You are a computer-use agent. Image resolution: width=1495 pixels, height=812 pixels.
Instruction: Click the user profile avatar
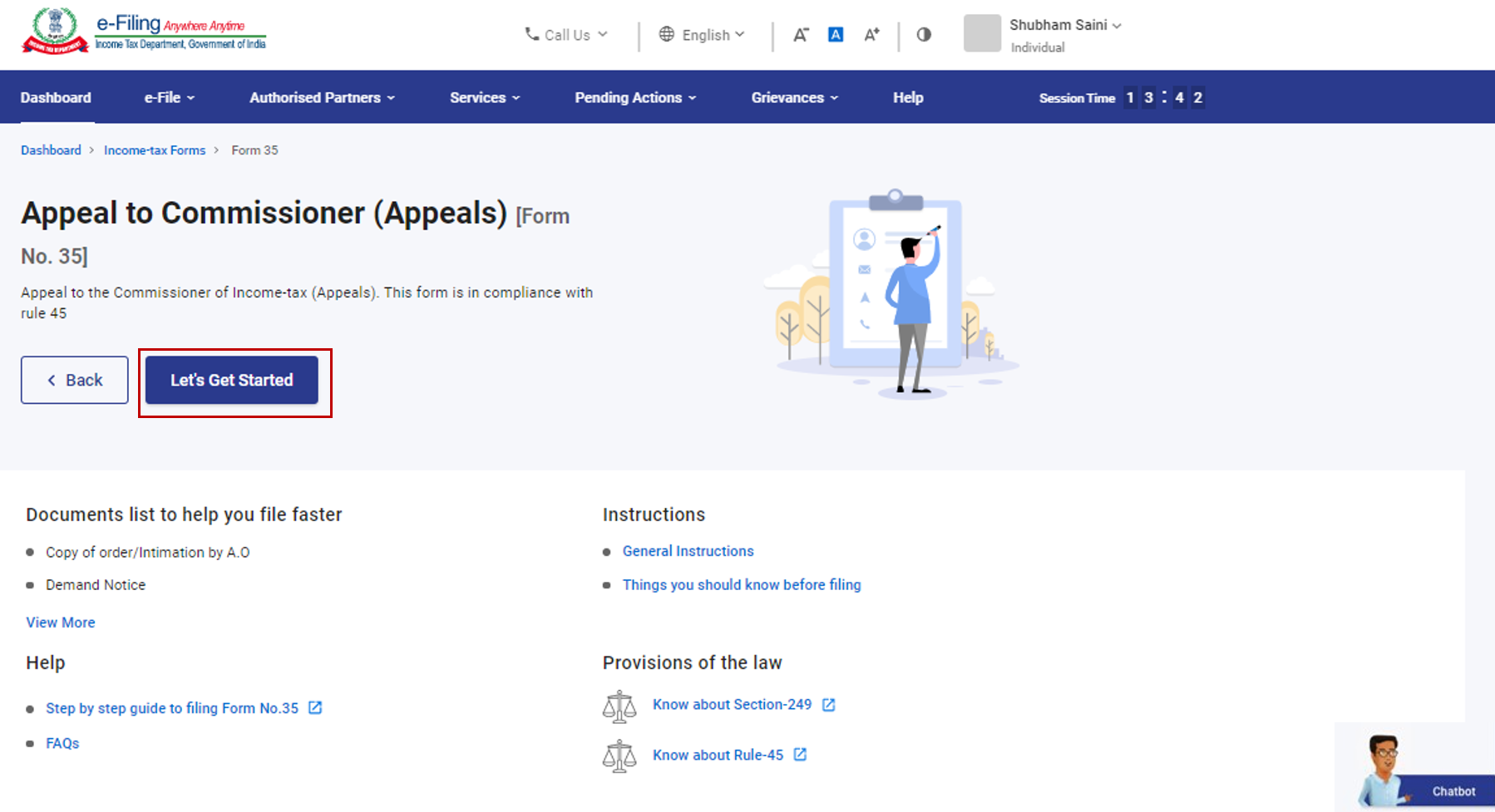(x=982, y=34)
